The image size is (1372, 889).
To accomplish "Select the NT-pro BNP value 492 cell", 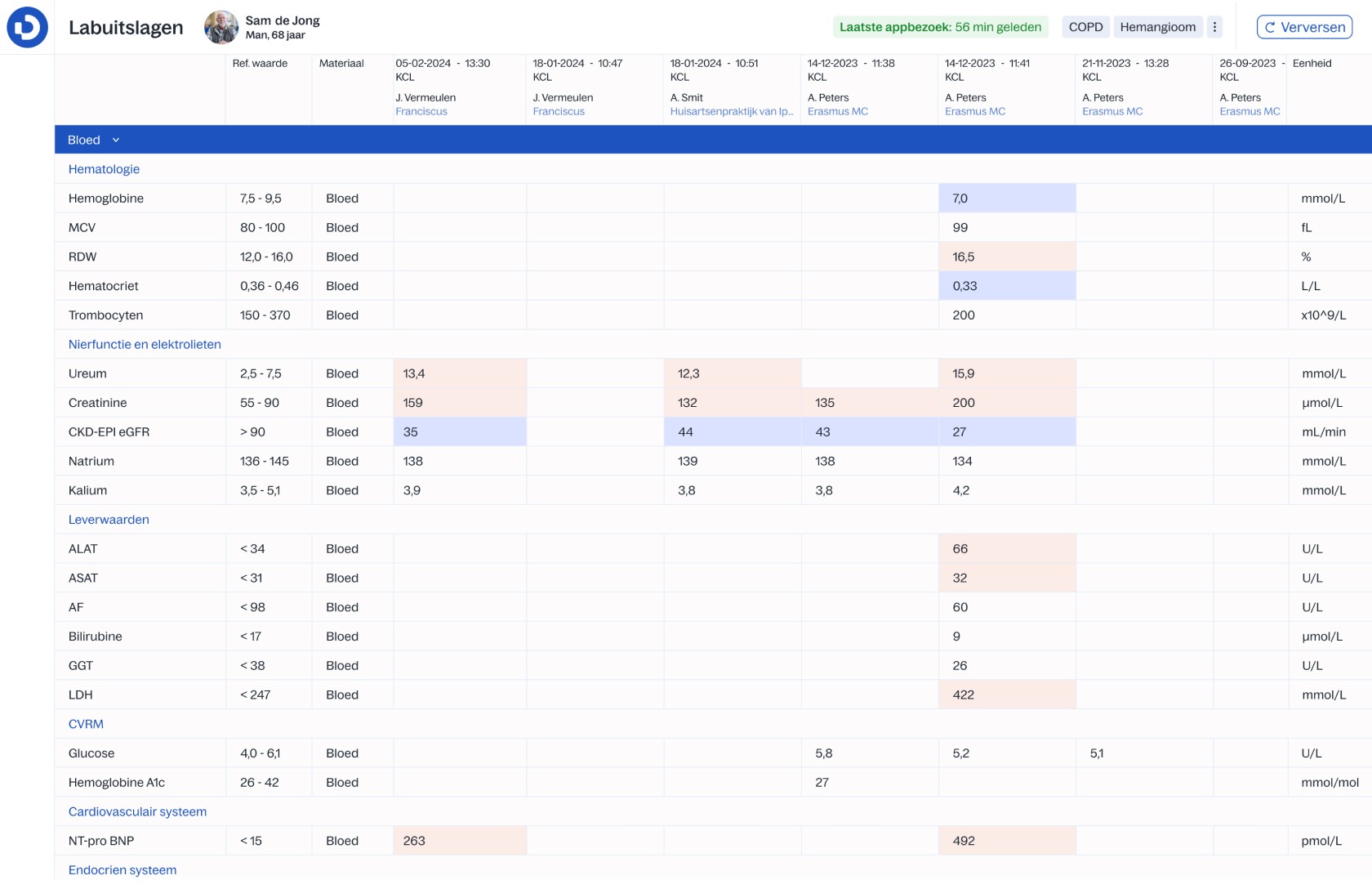I will (1007, 841).
